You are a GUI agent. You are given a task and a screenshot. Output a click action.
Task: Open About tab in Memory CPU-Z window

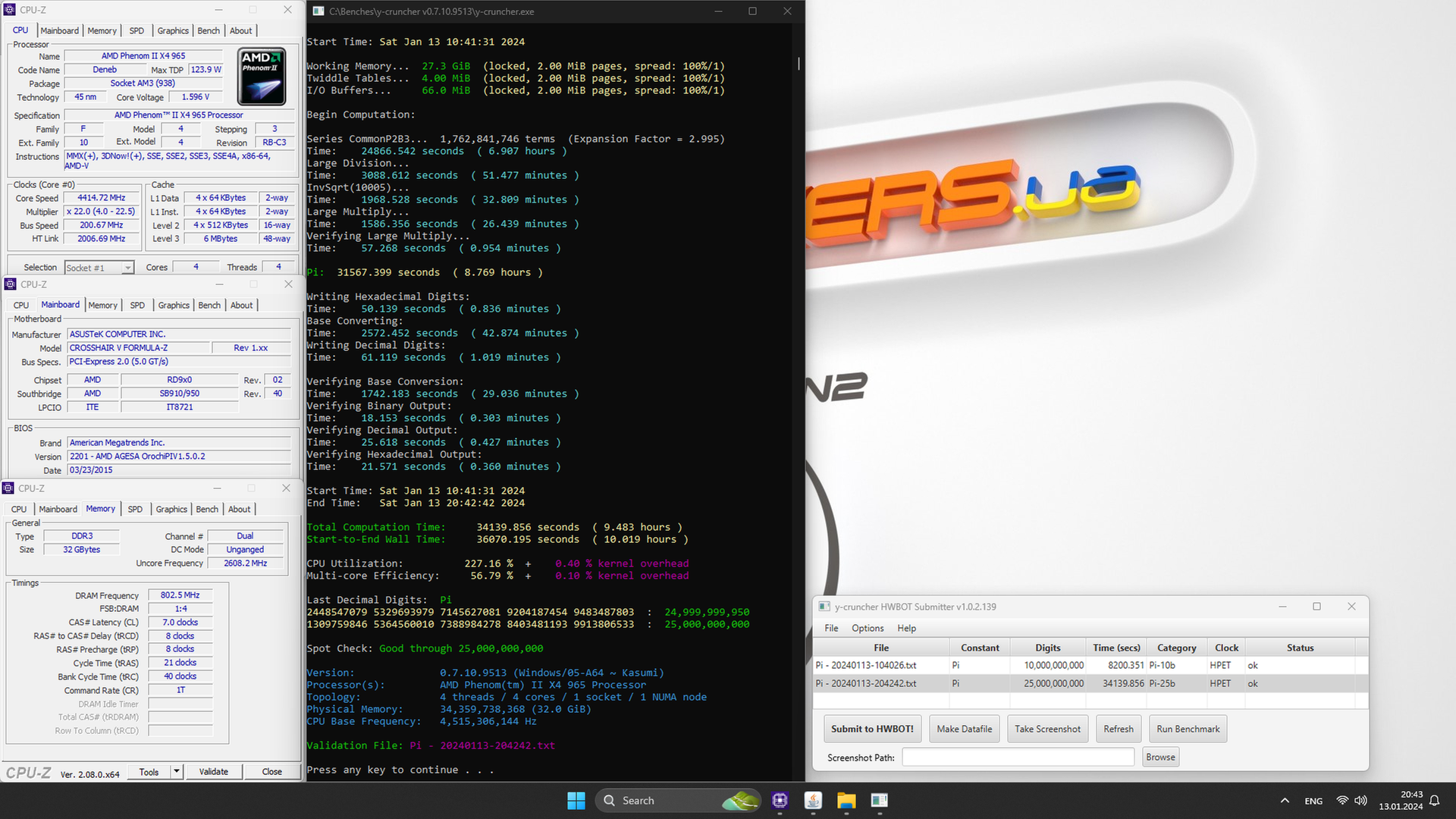pyautogui.click(x=239, y=509)
